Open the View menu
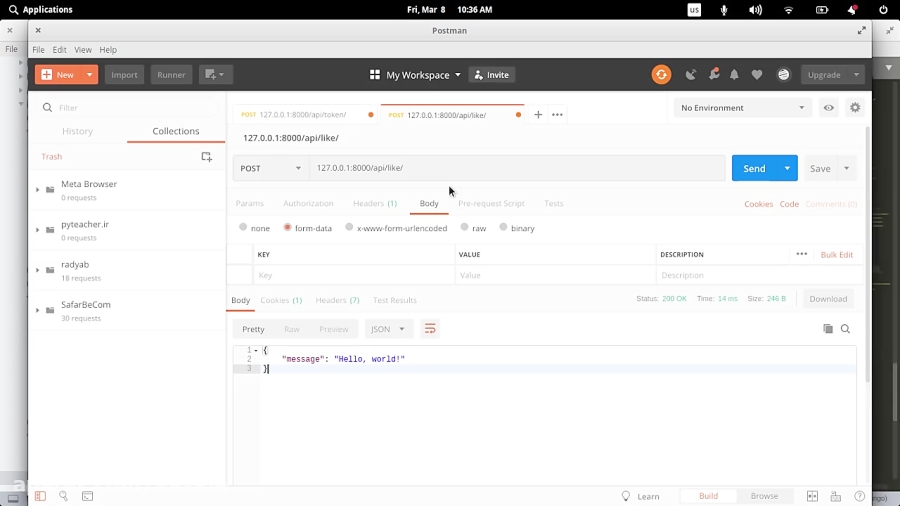Image resolution: width=900 pixels, height=506 pixels. (x=83, y=49)
